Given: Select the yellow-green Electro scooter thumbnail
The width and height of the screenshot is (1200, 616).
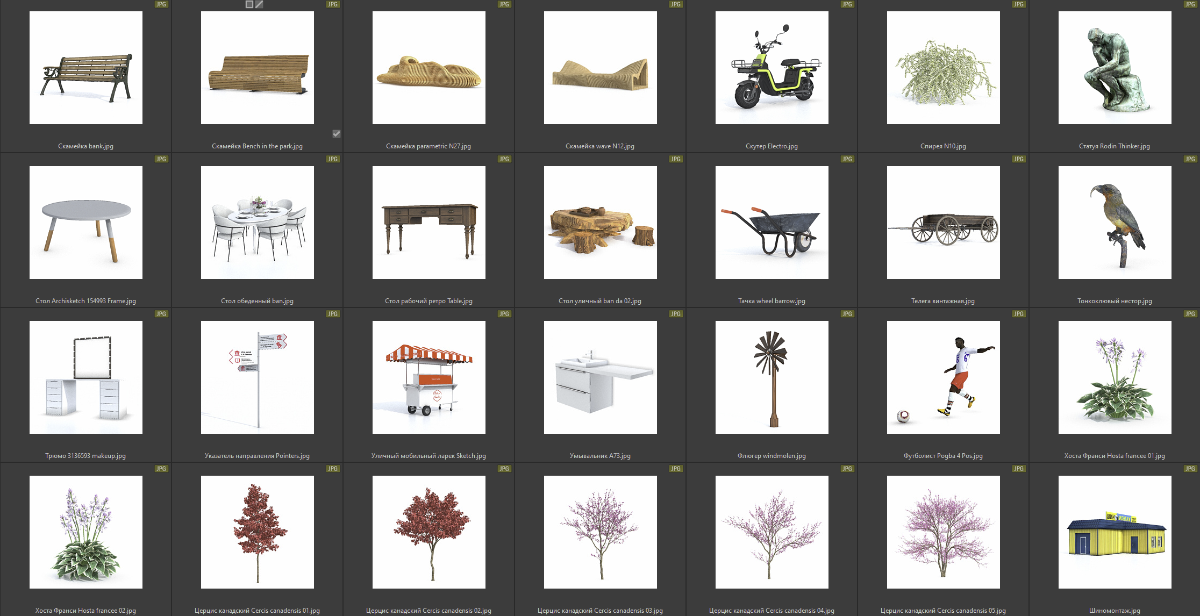Looking at the screenshot, I should 772,68.
